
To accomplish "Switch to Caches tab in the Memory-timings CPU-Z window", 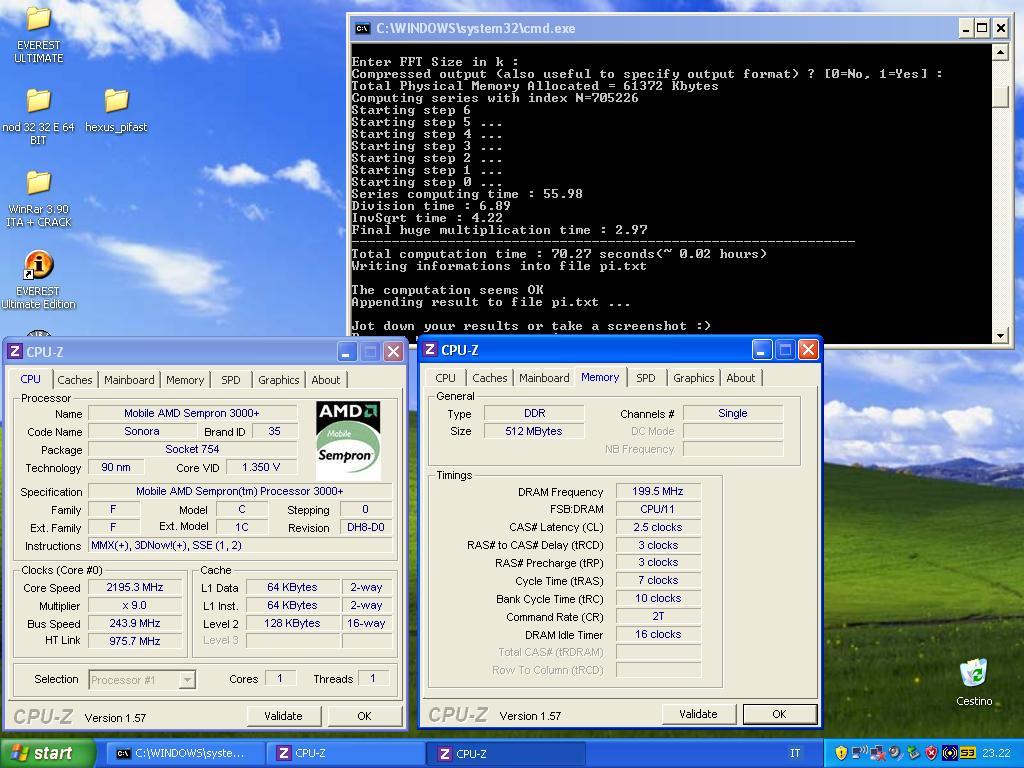I will click(490, 378).
